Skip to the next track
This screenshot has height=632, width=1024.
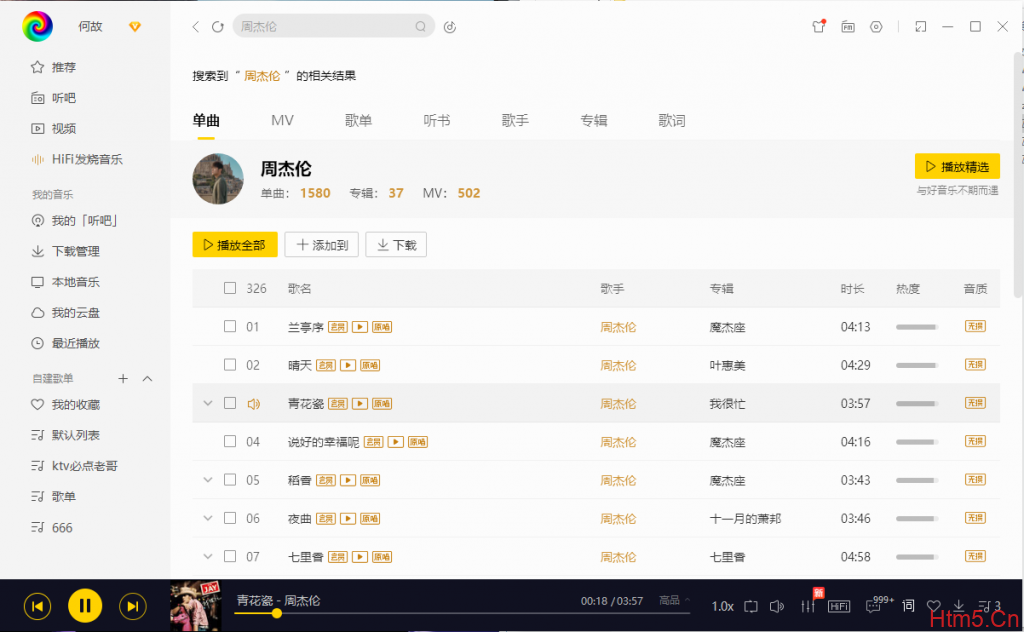pyautogui.click(x=133, y=607)
